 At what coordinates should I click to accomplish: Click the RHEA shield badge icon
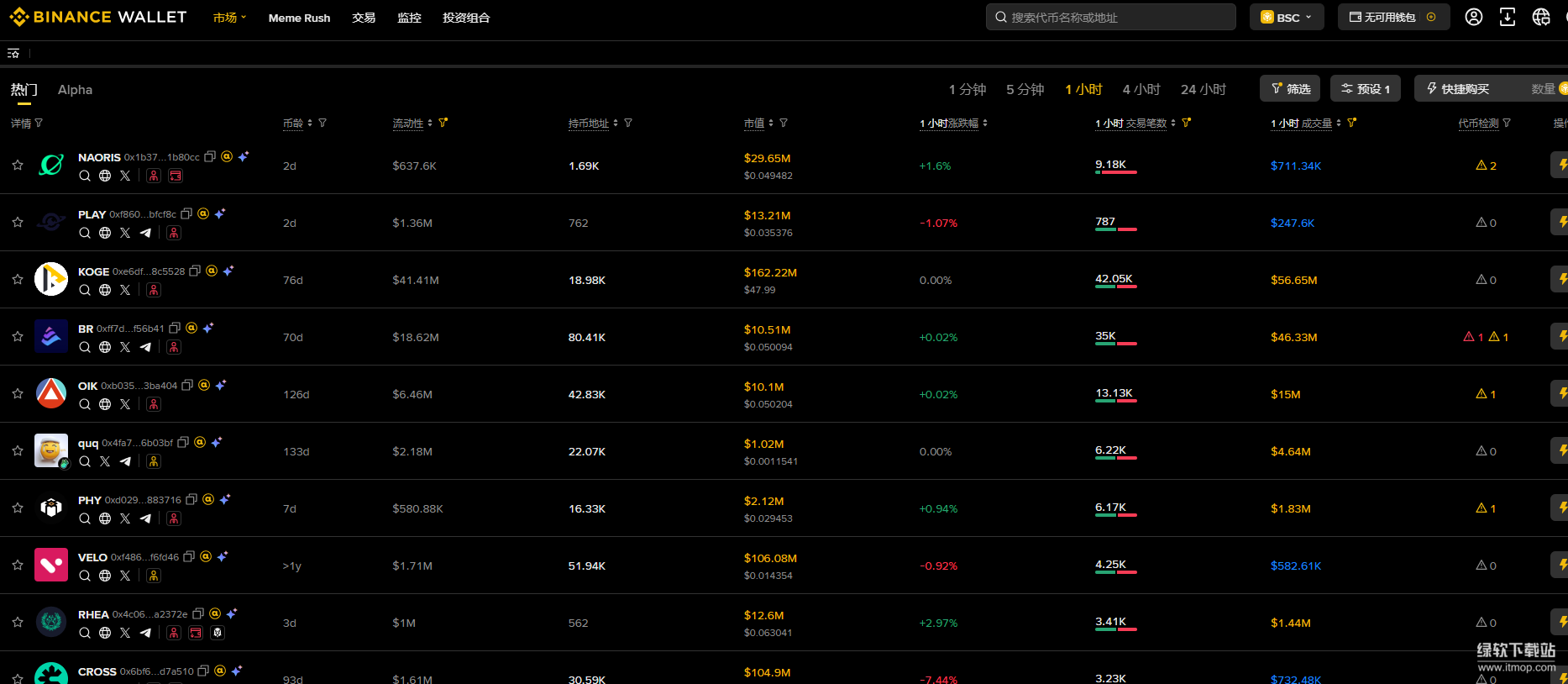pos(218,633)
